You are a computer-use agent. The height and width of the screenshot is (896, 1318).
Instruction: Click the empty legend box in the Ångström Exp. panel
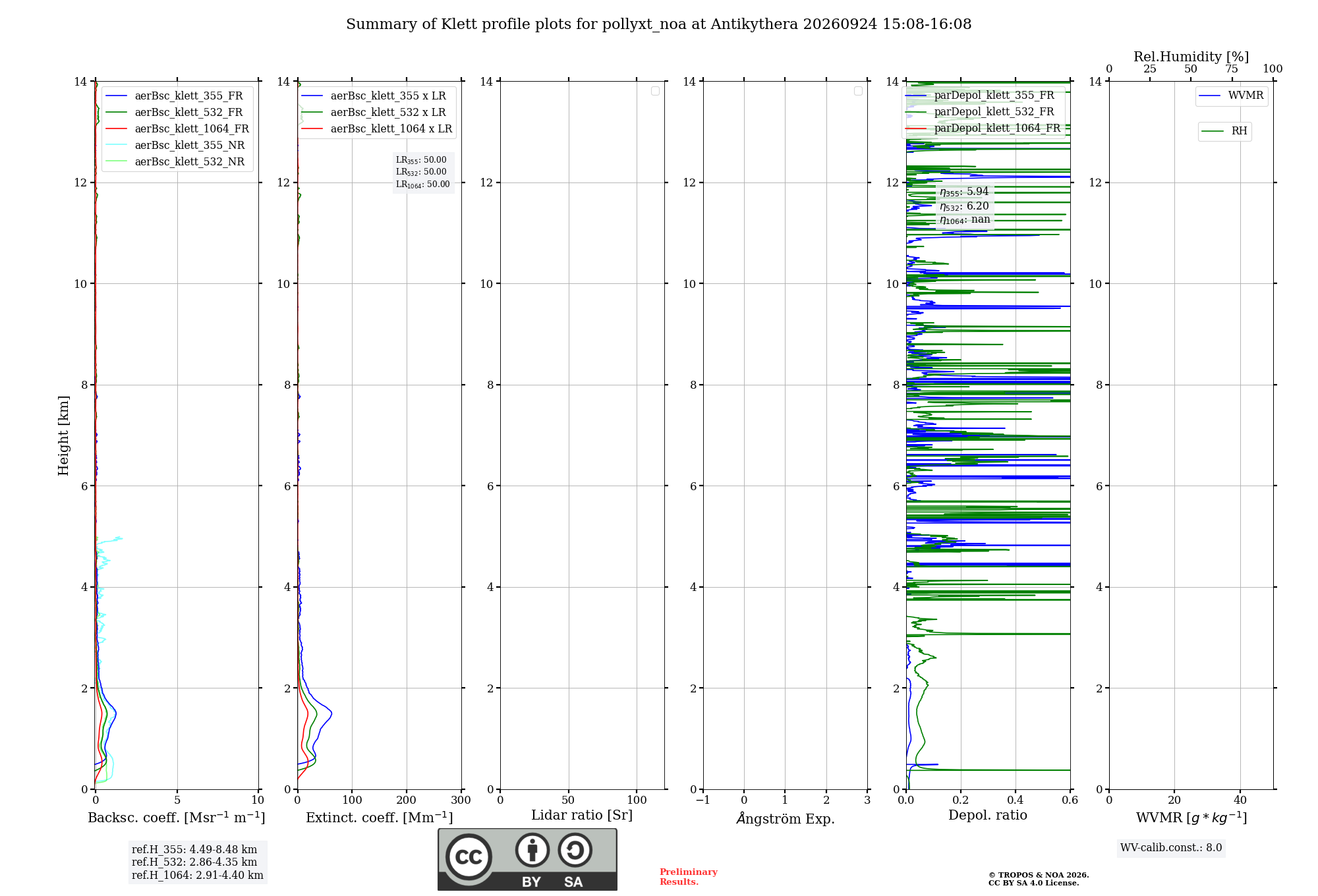[x=858, y=91]
